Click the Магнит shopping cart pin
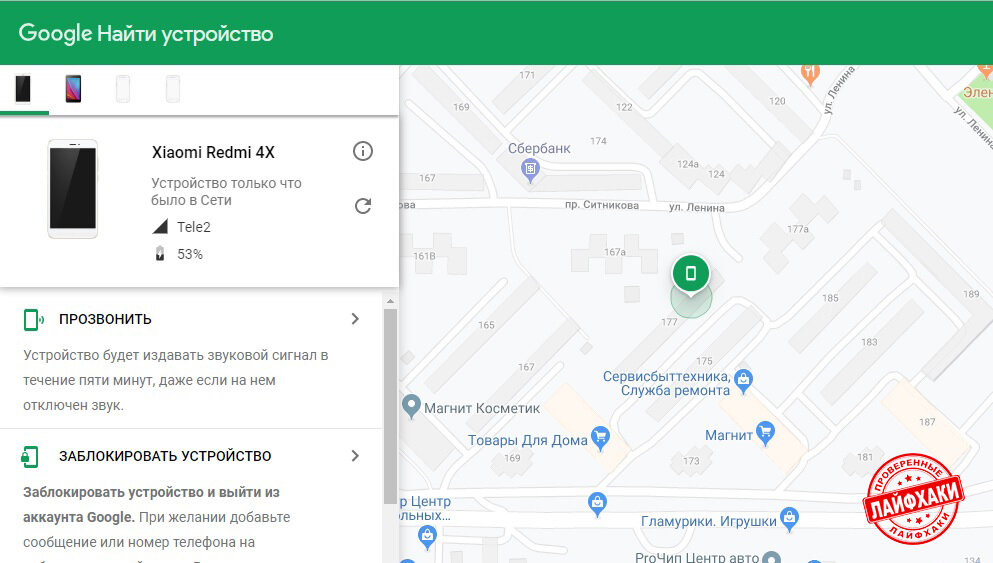 coord(766,433)
